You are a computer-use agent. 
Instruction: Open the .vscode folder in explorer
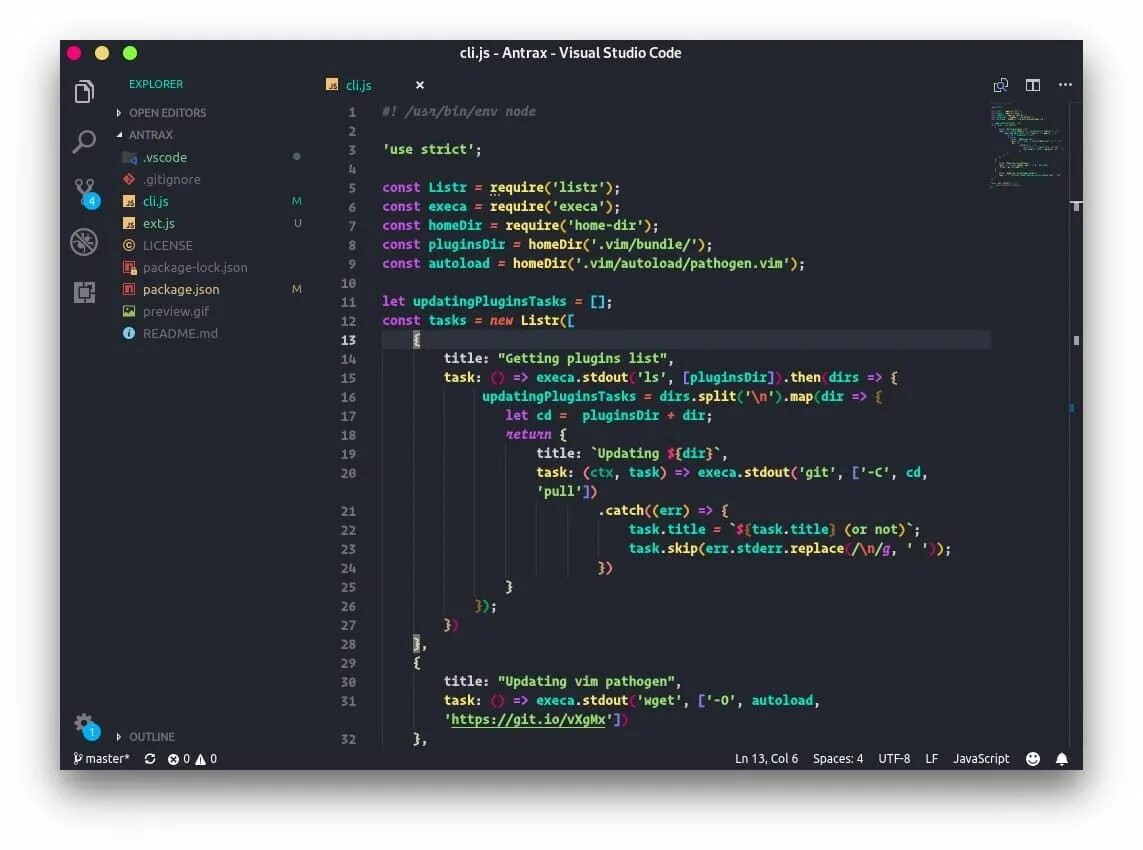coord(165,157)
